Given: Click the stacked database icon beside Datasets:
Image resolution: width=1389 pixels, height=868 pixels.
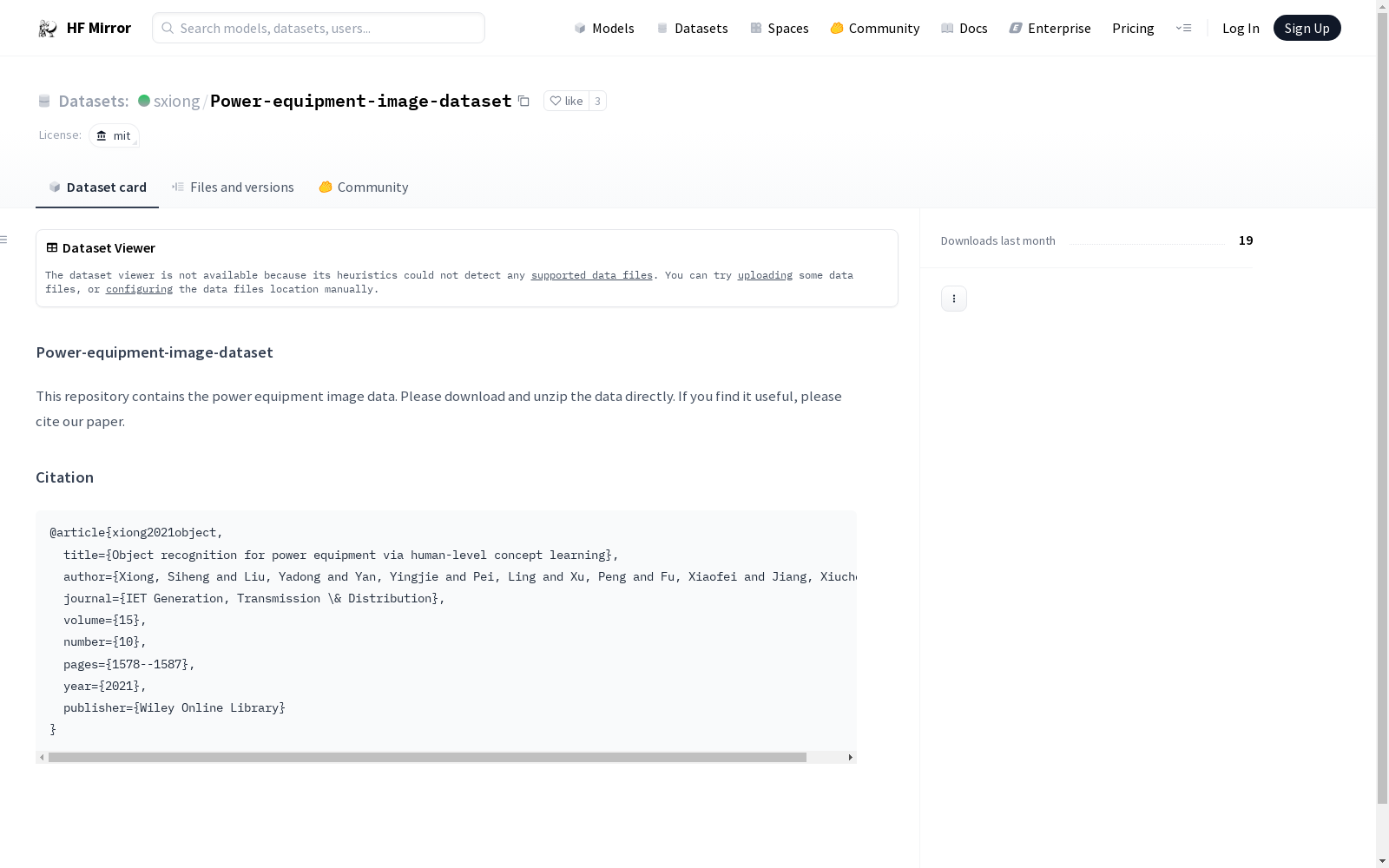Looking at the screenshot, I should [44, 101].
